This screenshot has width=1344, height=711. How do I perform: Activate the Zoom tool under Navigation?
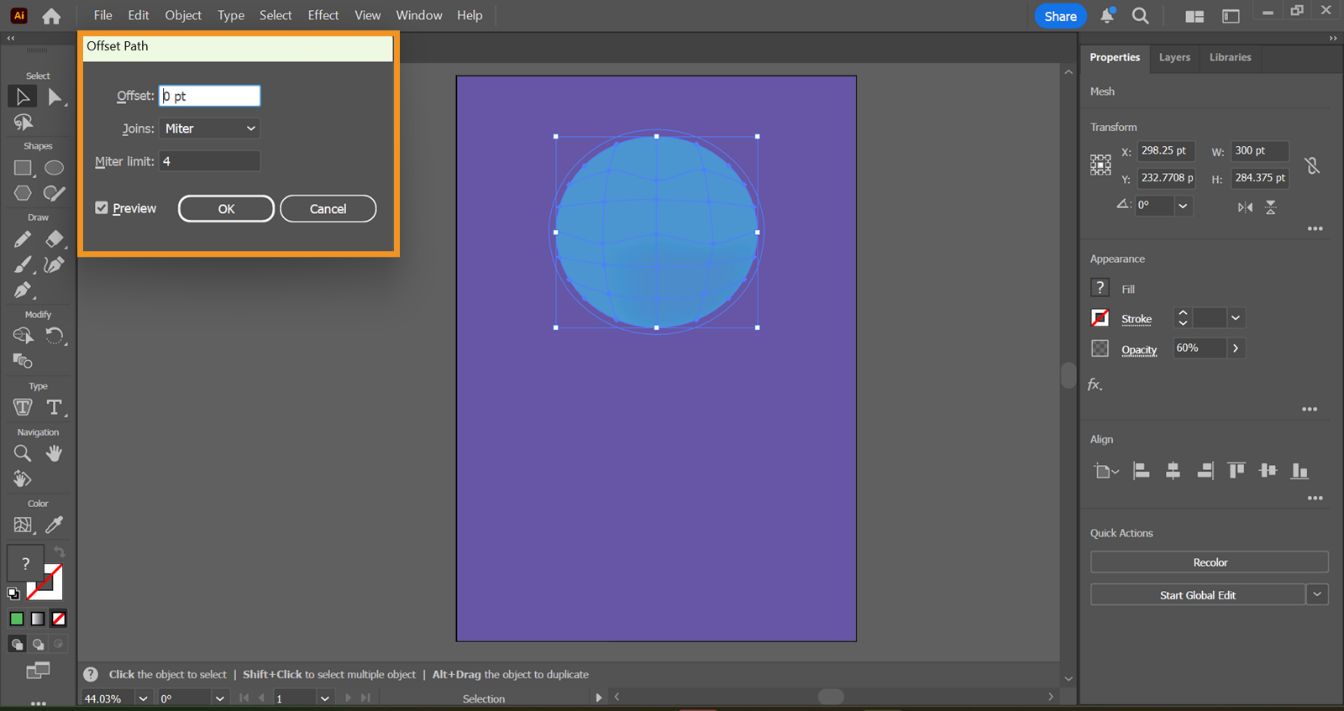(x=22, y=452)
